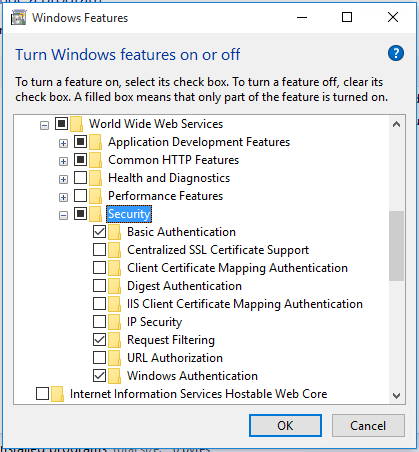This screenshot has width=419, height=452.
Task: Click the World Wide Web Services folder icon
Action: tap(77, 124)
